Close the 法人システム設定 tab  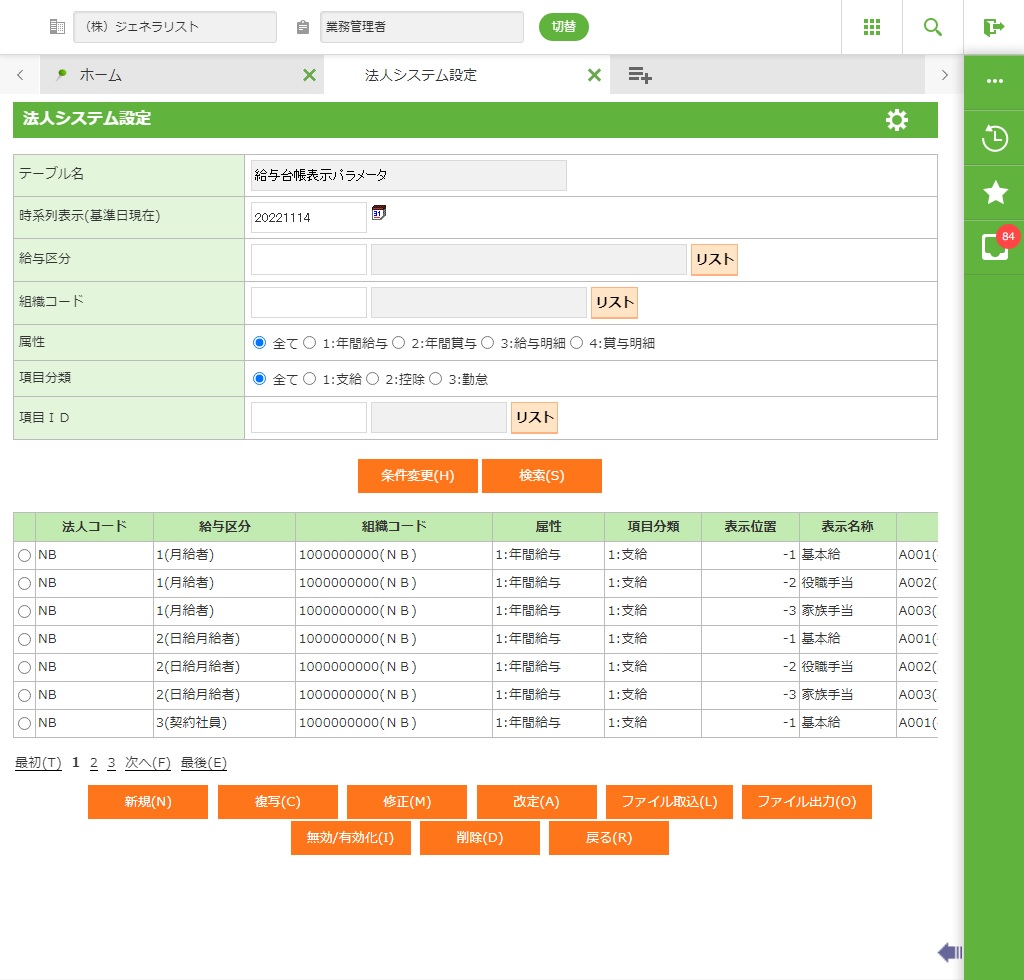point(594,75)
